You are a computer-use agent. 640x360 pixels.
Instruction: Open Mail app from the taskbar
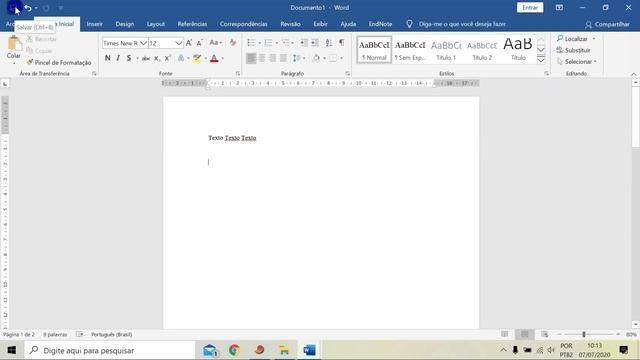(210, 350)
